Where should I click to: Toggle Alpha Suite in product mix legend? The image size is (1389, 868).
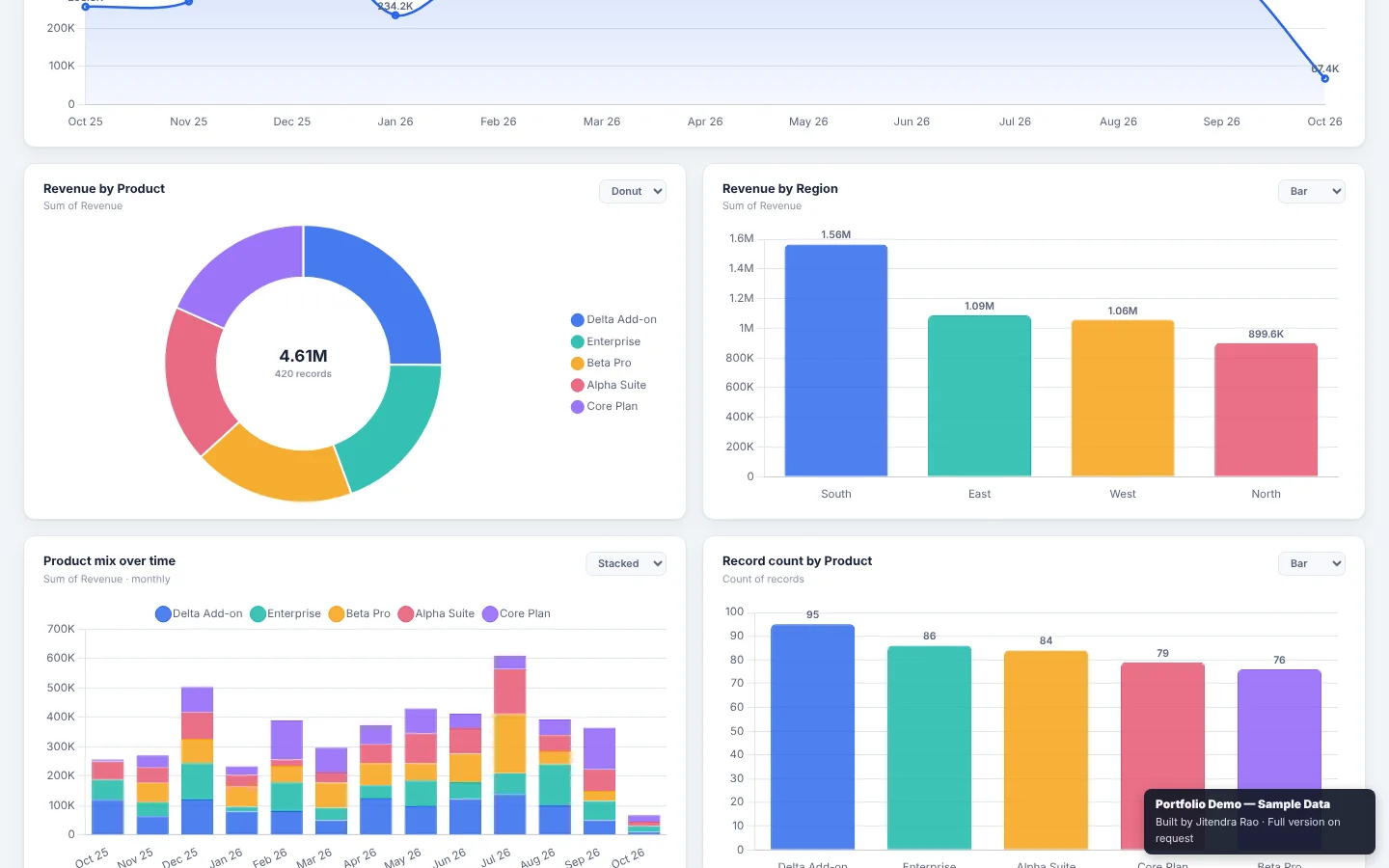click(436, 613)
